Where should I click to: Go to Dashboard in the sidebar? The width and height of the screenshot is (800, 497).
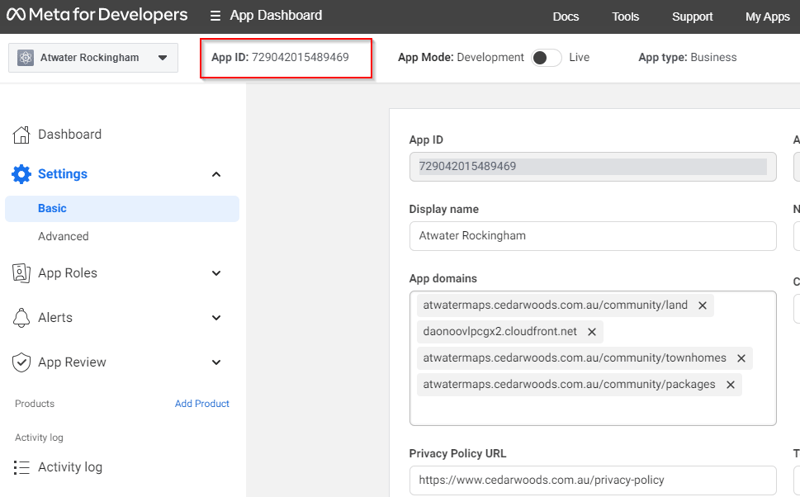point(70,134)
